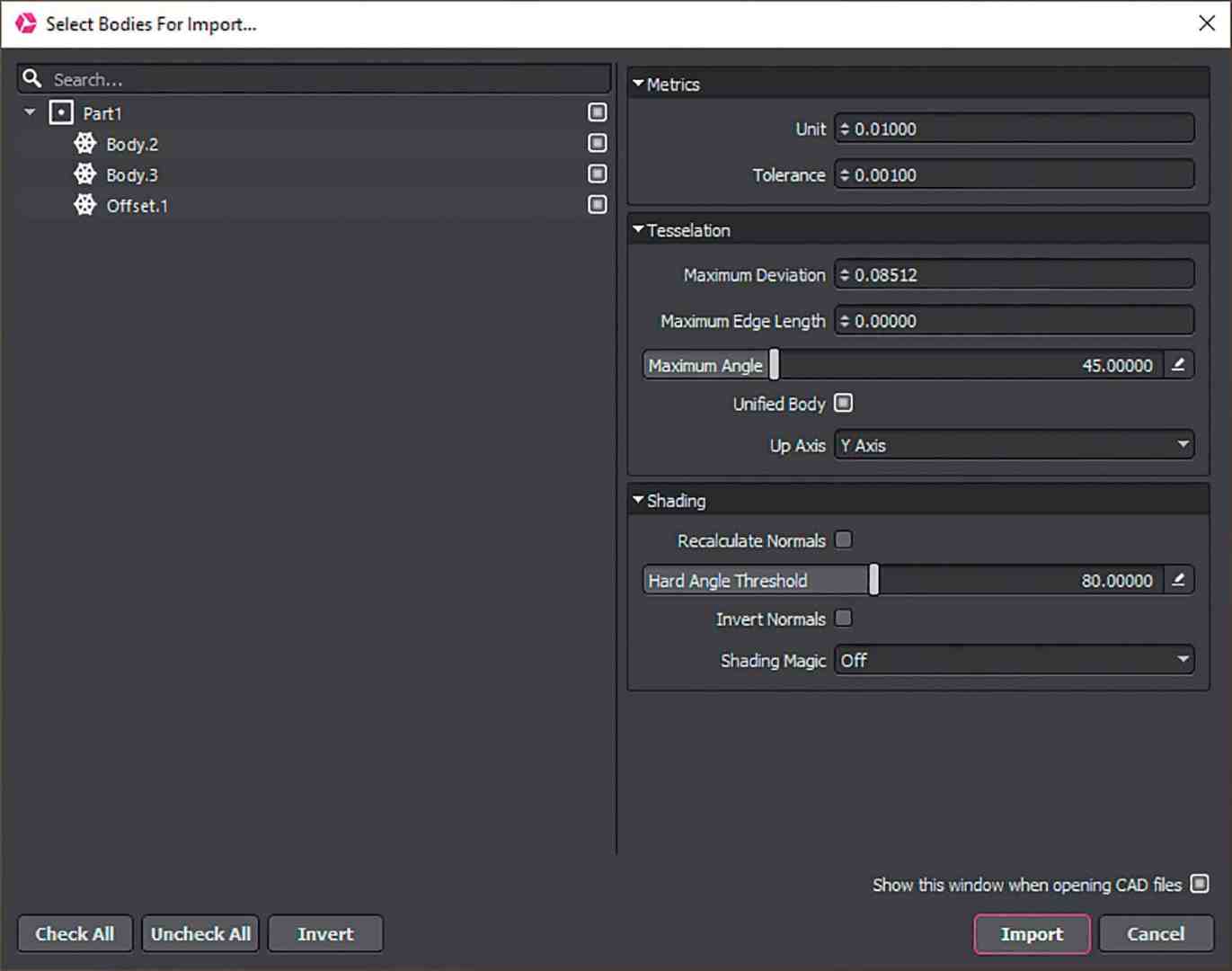Enable Recalculate Normals
Viewport: 1232px width, 971px height.
tap(844, 539)
